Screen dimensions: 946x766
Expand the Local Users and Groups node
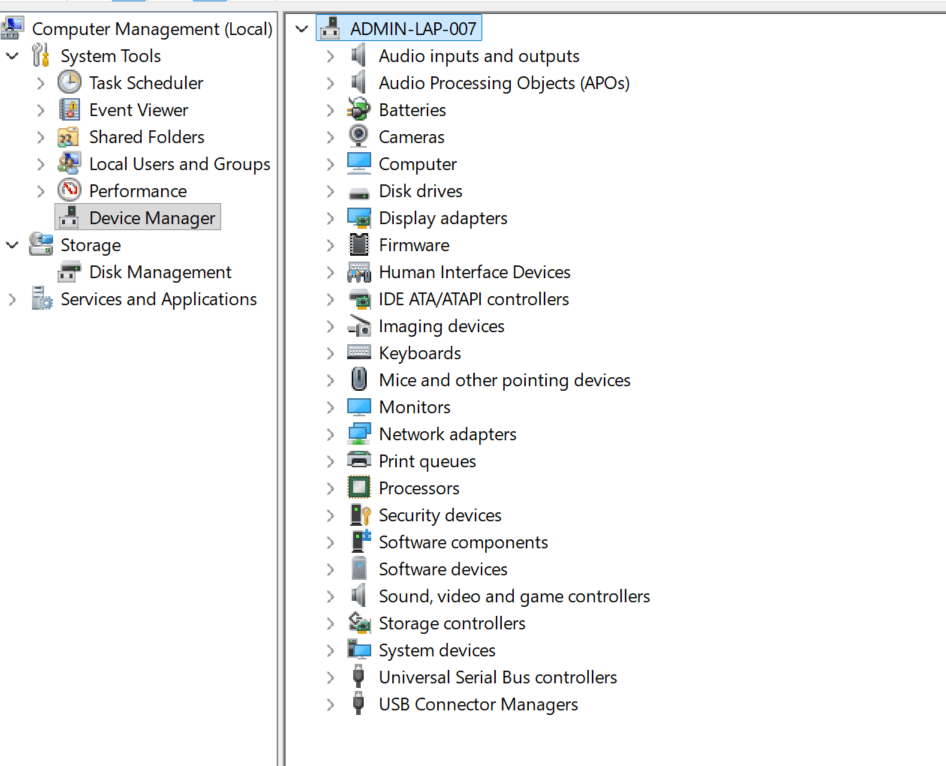[x=40, y=164]
